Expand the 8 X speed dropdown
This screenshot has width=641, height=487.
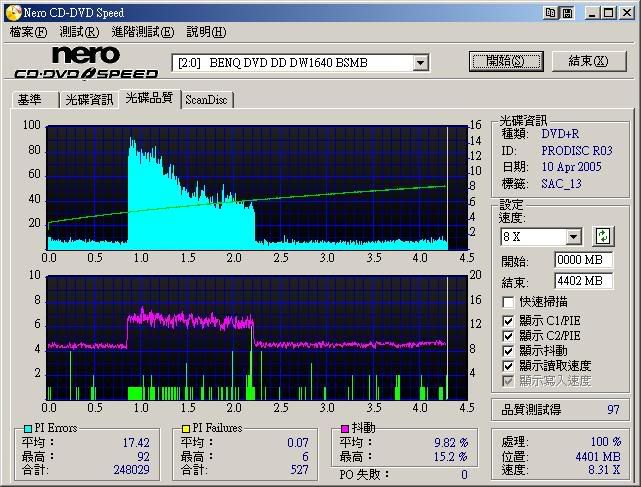coord(573,237)
